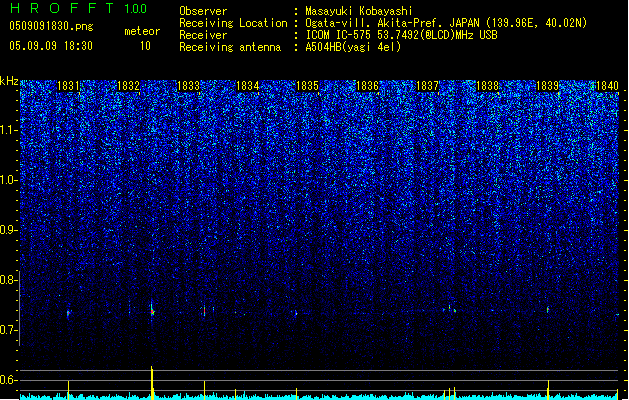Click the meteor echo just before 1835
This screenshot has width=629, height=400.
point(296,313)
